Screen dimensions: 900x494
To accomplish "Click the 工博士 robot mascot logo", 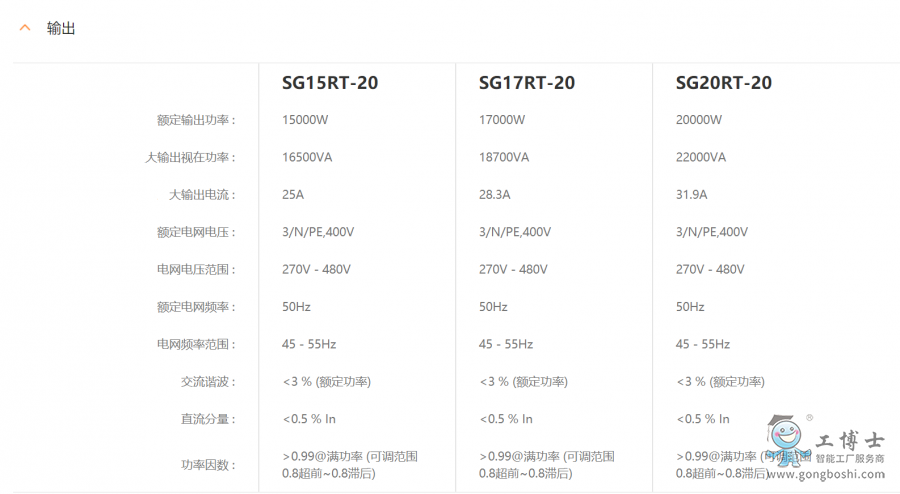I will click(x=787, y=436).
